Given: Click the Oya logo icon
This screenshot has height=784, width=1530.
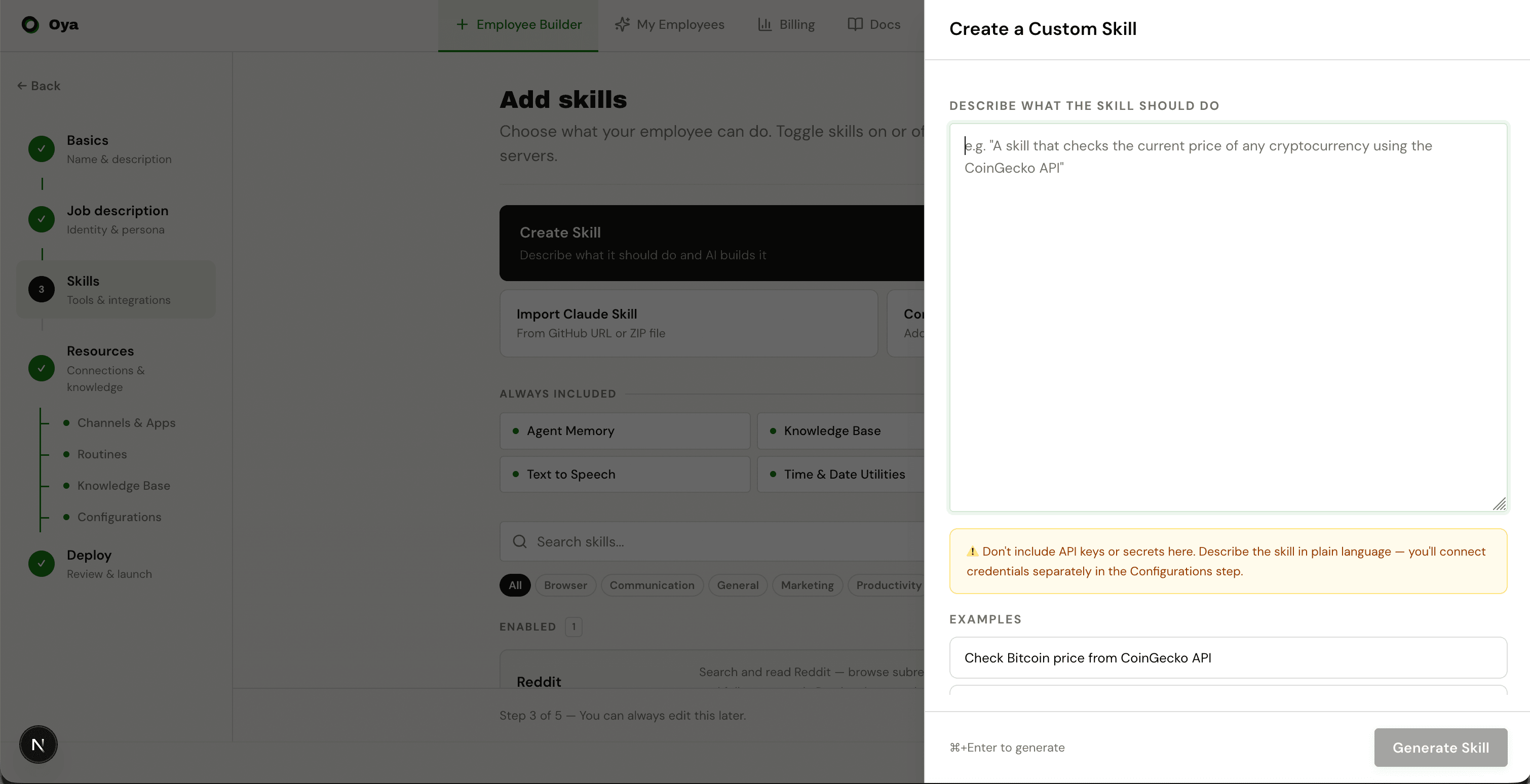Looking at the screenshot, I should click(x=30, y=24).
